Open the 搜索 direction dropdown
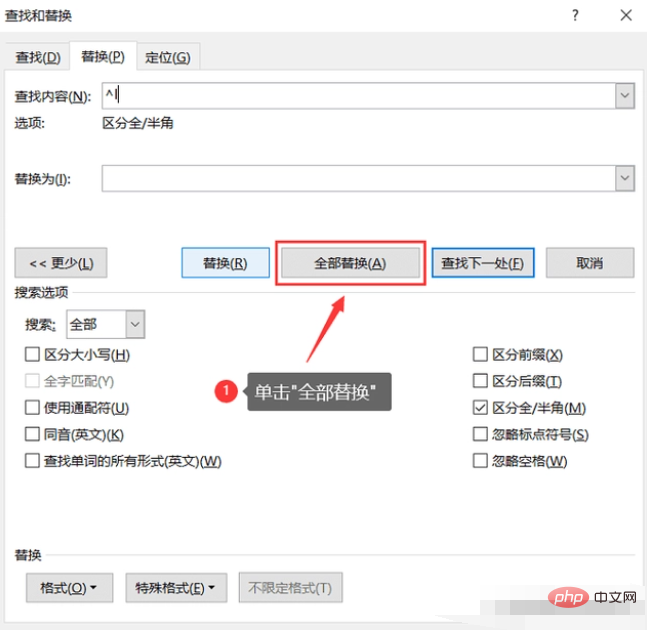This screenshot has width=647, height=630. 135,324
